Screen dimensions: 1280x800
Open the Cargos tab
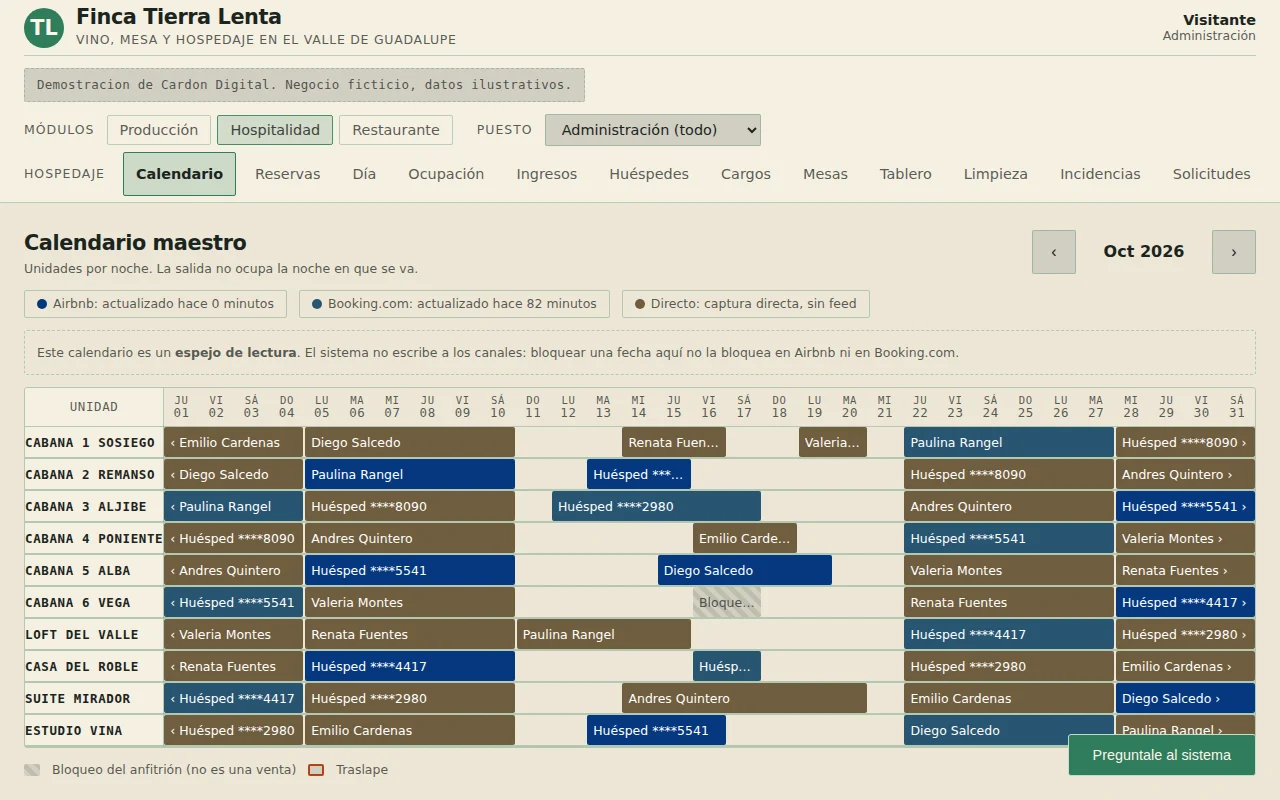click(x=746, y=174)
